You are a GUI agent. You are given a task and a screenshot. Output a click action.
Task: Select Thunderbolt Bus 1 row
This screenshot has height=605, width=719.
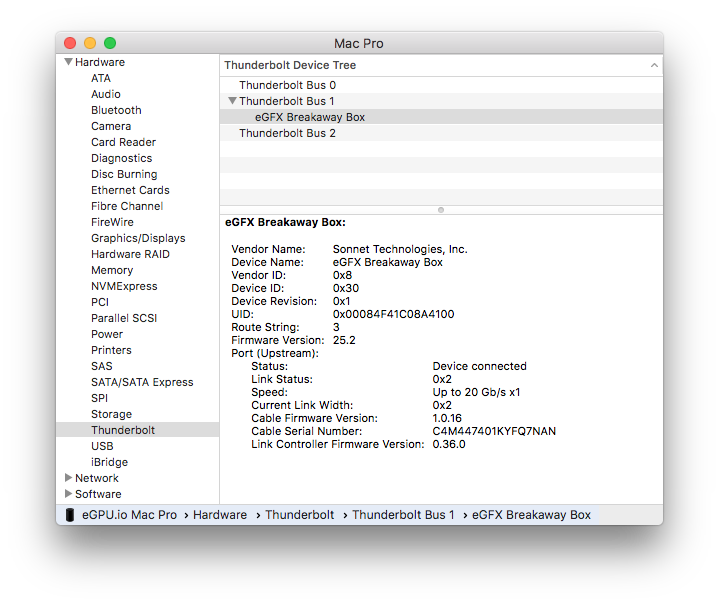coord(441,101)
